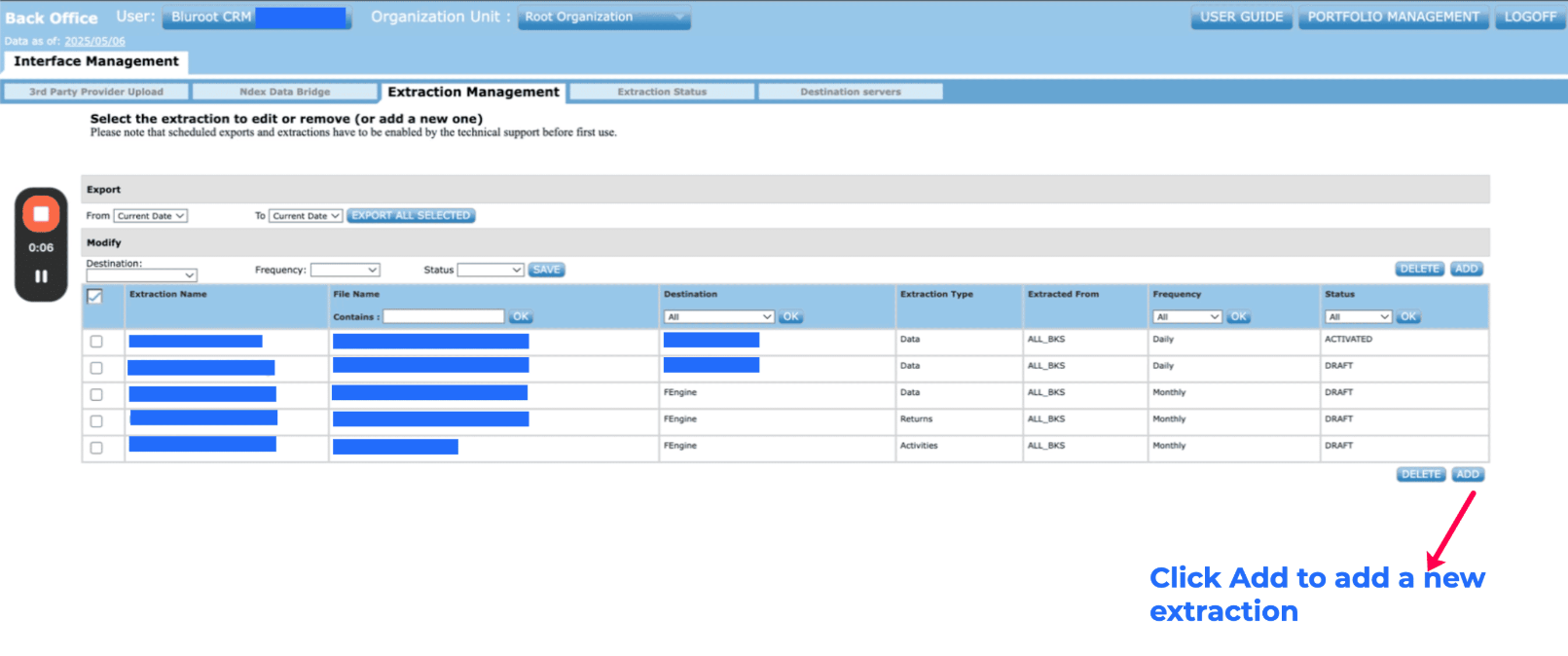Select the Extraction Management tab

(474, 91)
